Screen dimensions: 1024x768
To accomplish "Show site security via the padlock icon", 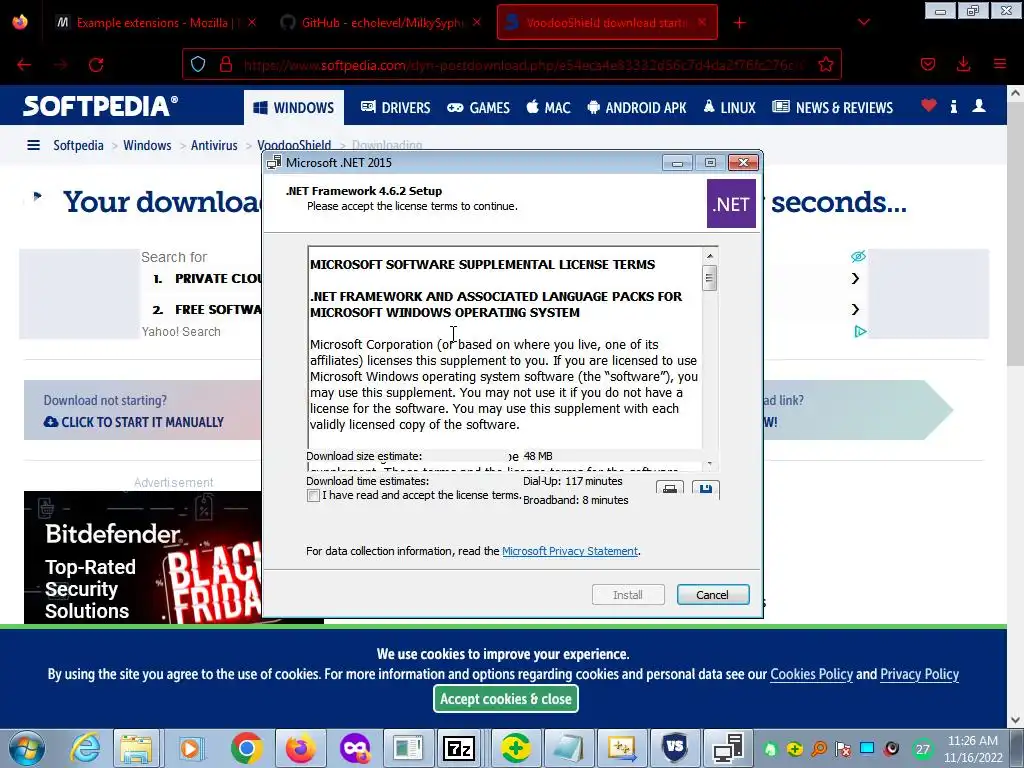I will [226, 64].
